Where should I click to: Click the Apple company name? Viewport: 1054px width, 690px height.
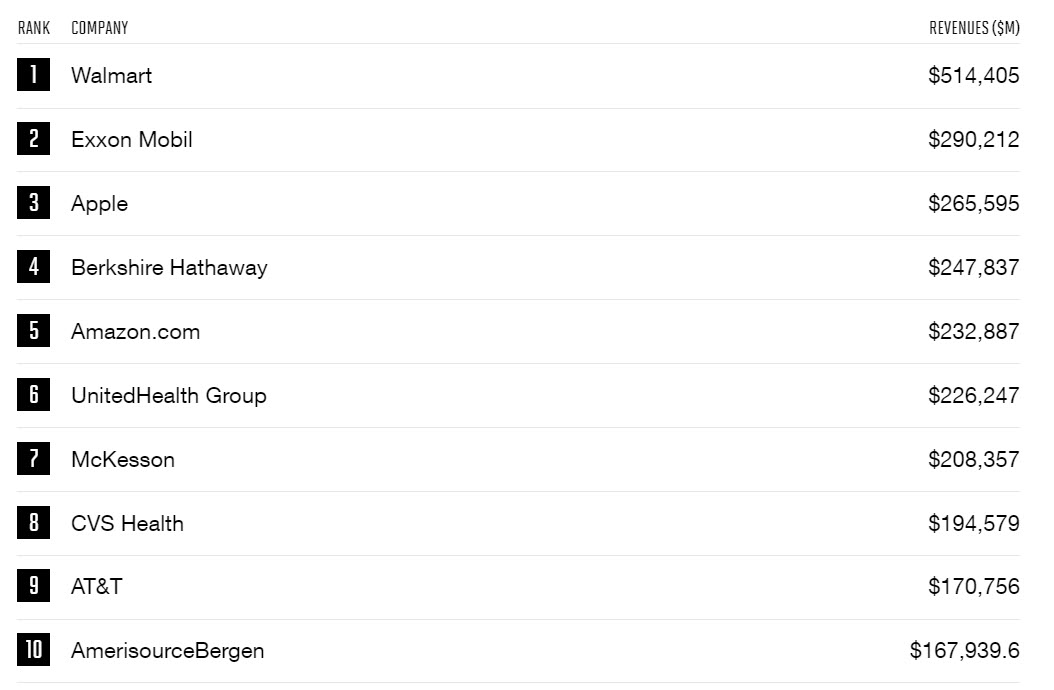tap(100, 203)
